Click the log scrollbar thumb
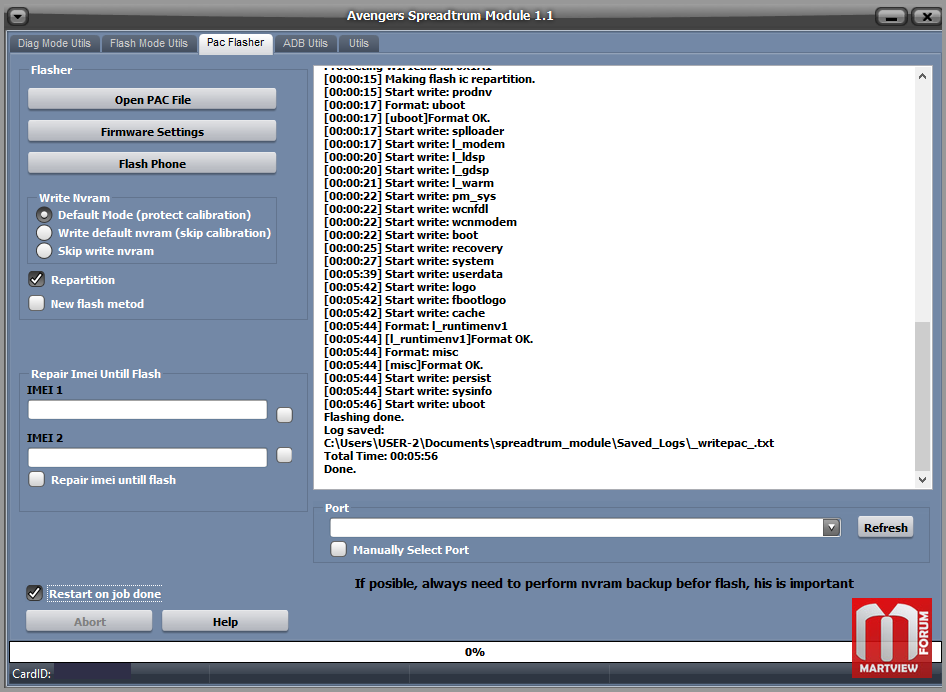Image resolution: width=946 pixels, height=692 pixels. 922,396
